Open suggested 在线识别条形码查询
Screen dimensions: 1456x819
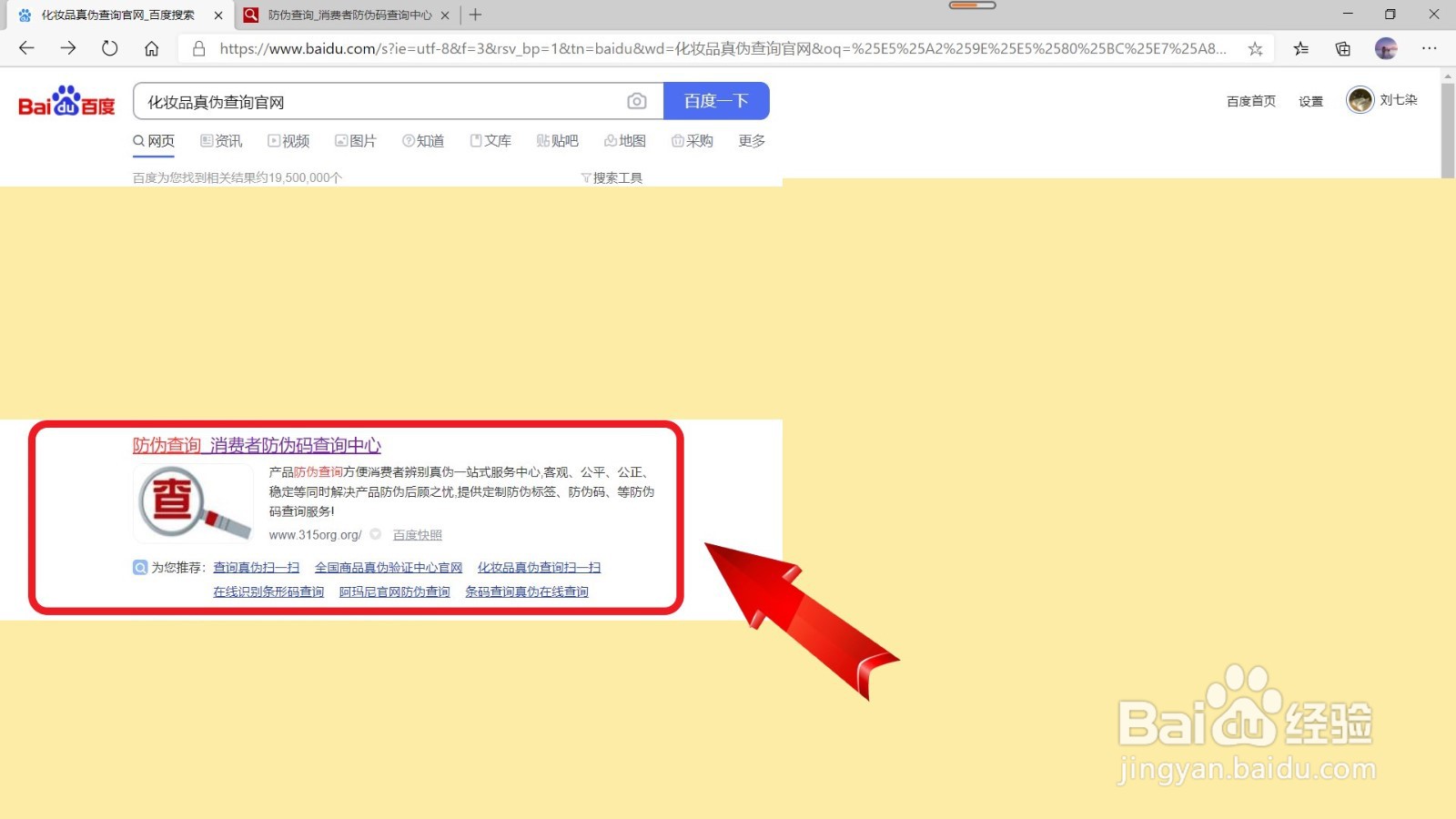pos(268,591)
